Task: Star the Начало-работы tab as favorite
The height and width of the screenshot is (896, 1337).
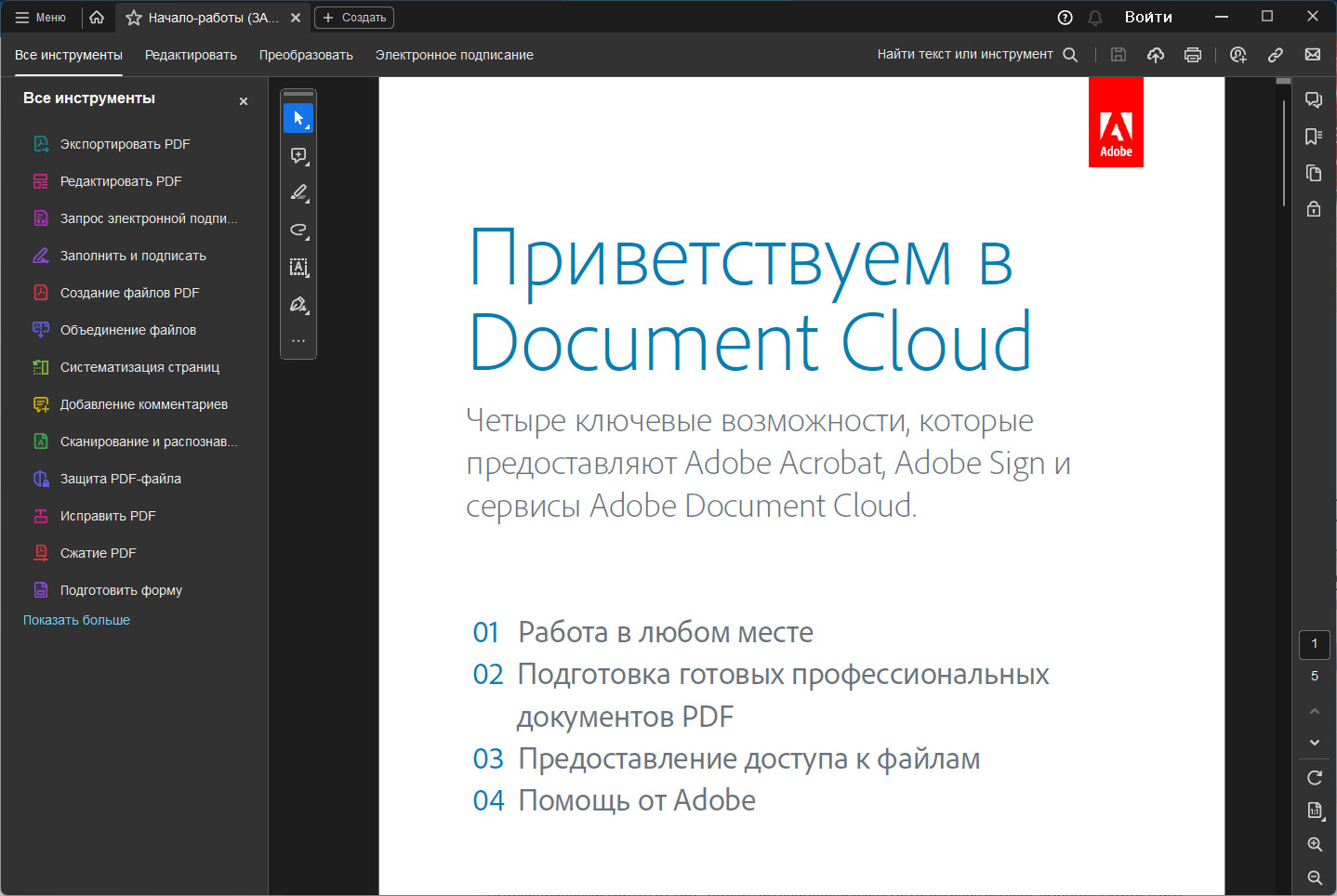Action: pyautogui.click(x=134, y=18)
